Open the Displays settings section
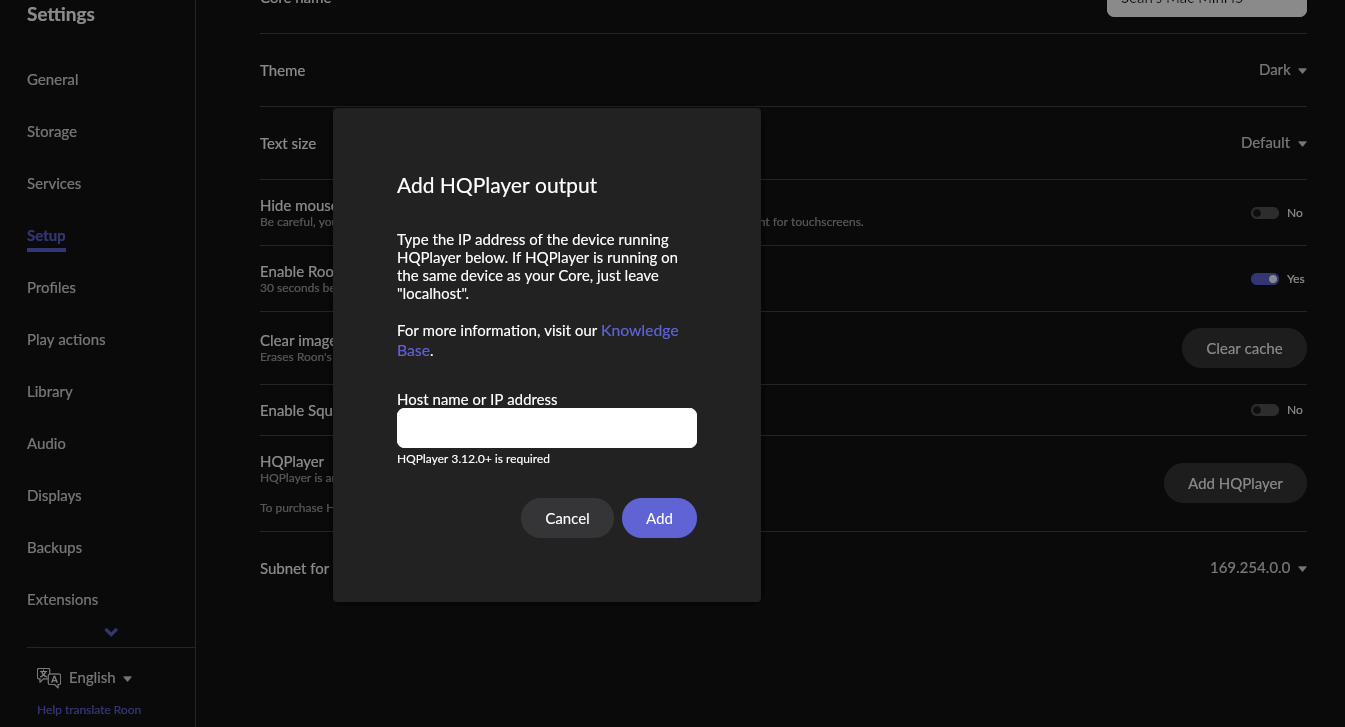The height and width of the screenshot is (727, 1345). click(x=54, y=496)
